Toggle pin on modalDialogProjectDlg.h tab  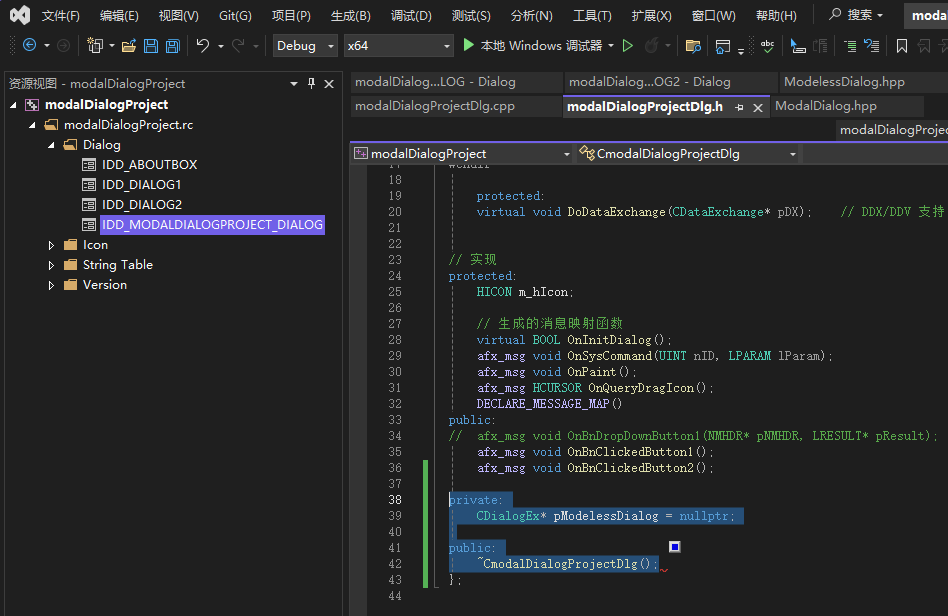(739, 106)
